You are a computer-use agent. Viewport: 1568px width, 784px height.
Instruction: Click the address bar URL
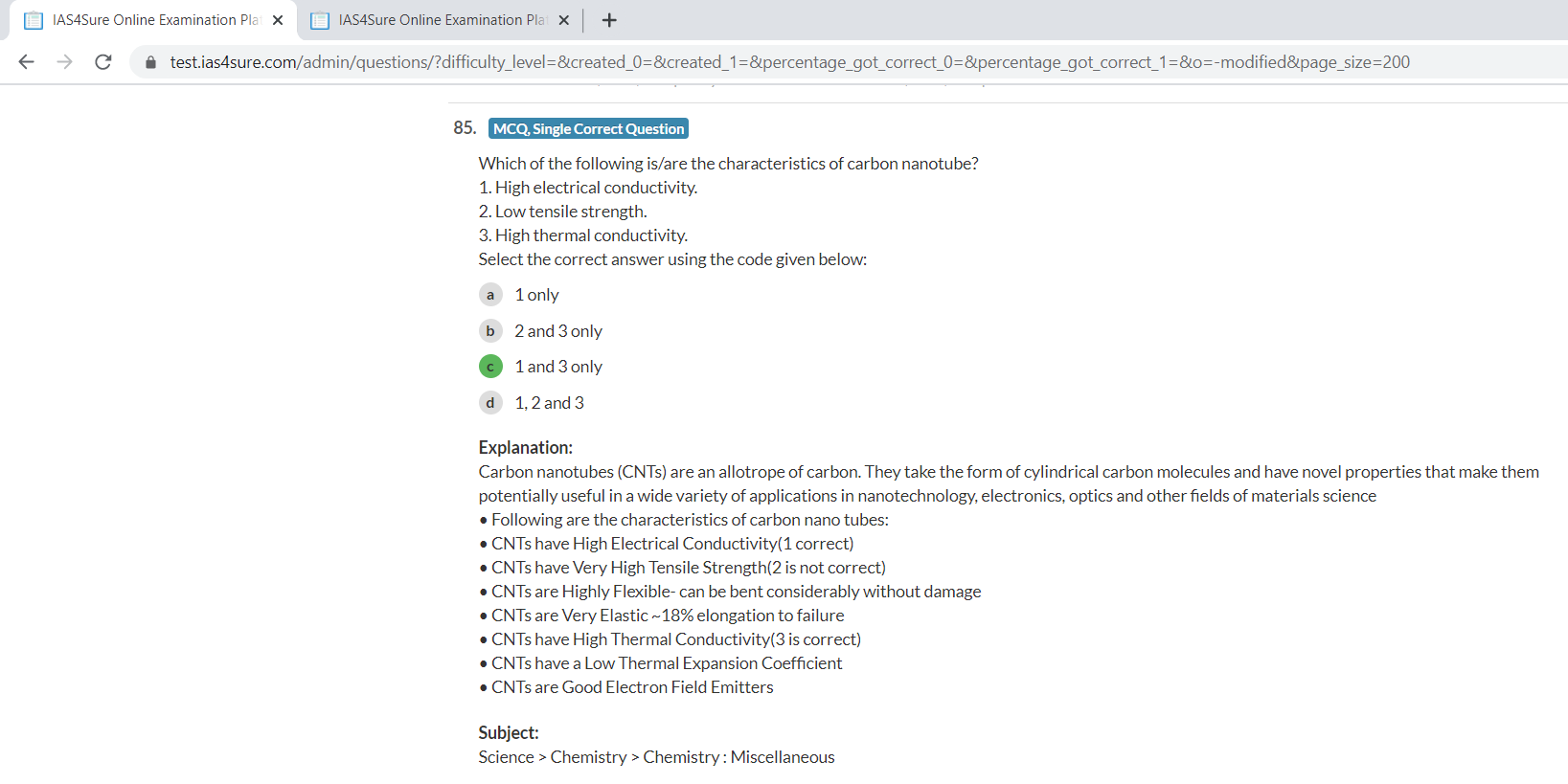(789, 62)
